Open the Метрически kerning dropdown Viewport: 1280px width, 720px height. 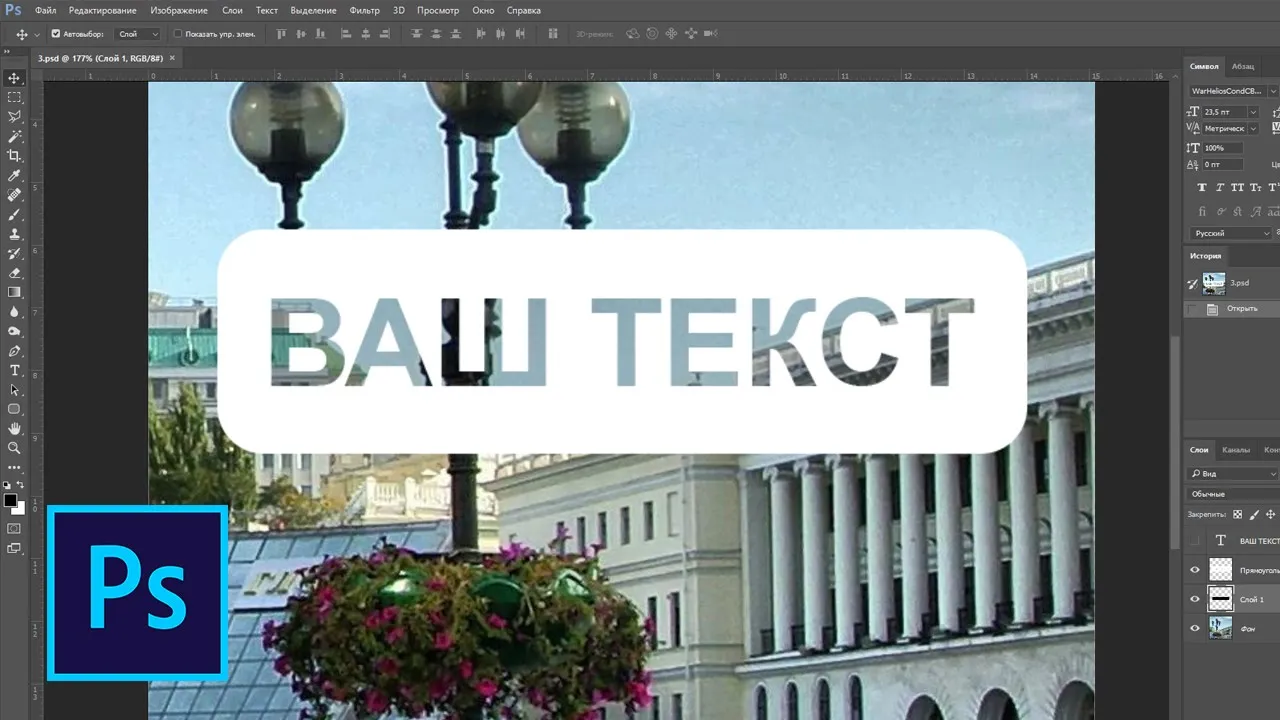coord(1254,128)
